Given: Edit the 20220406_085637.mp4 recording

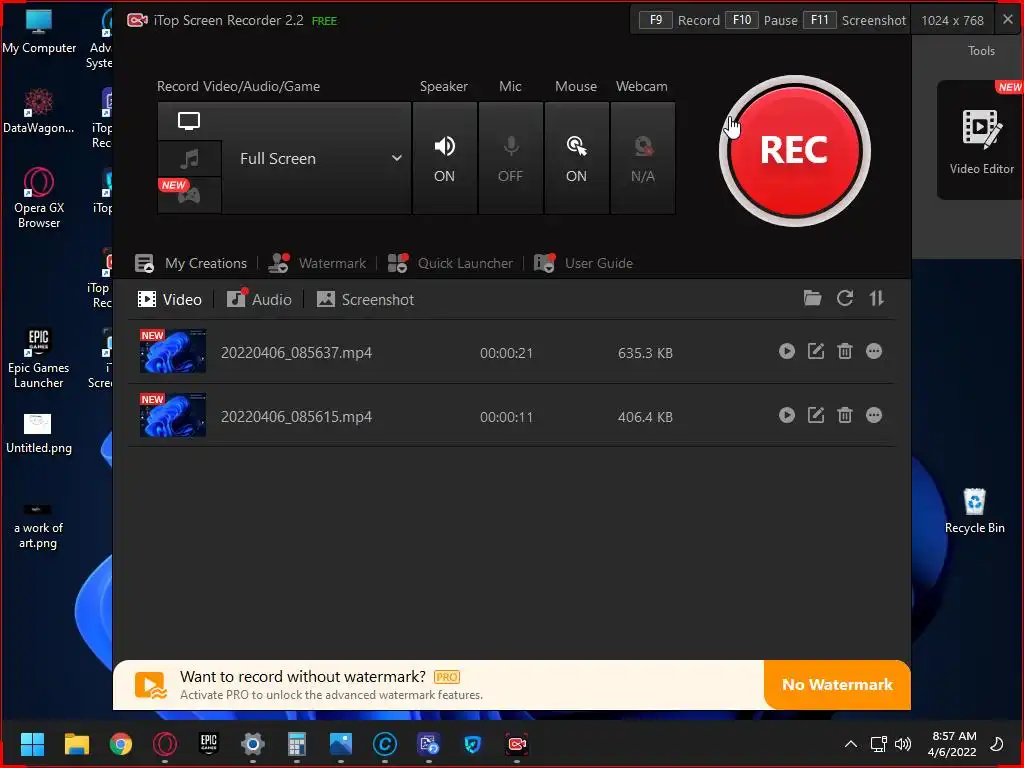Looking at the screenshot, I should tap(816, 351).
